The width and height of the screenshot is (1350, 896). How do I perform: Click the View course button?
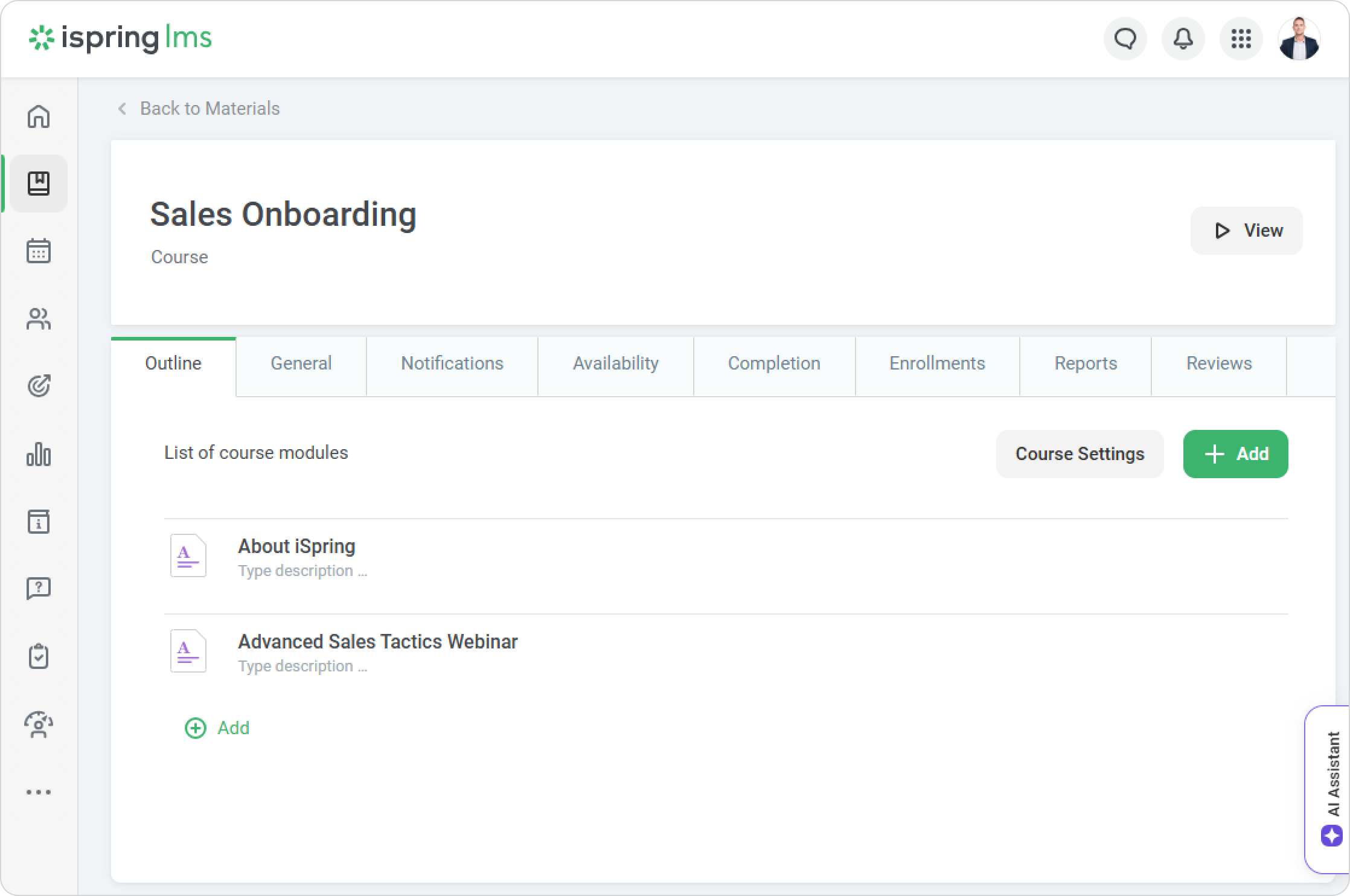[1246, 231]
